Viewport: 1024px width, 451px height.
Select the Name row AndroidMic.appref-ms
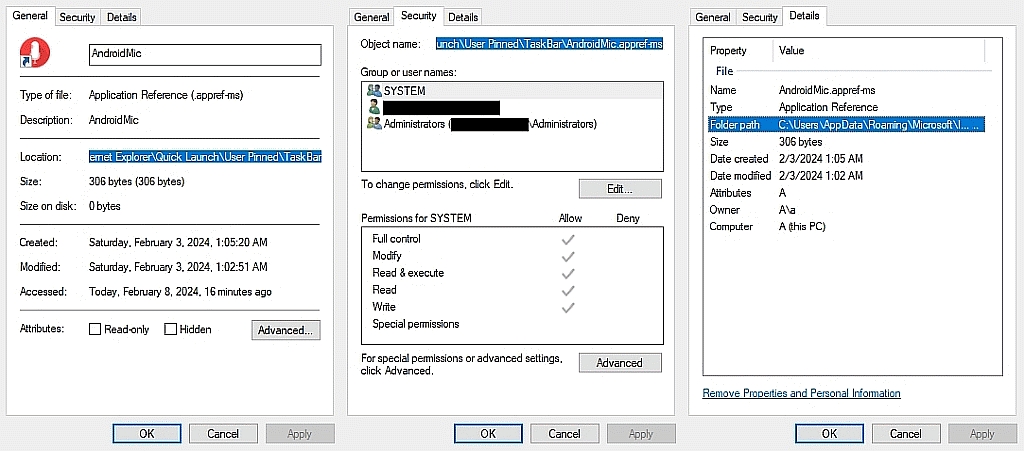coord(846,90)
